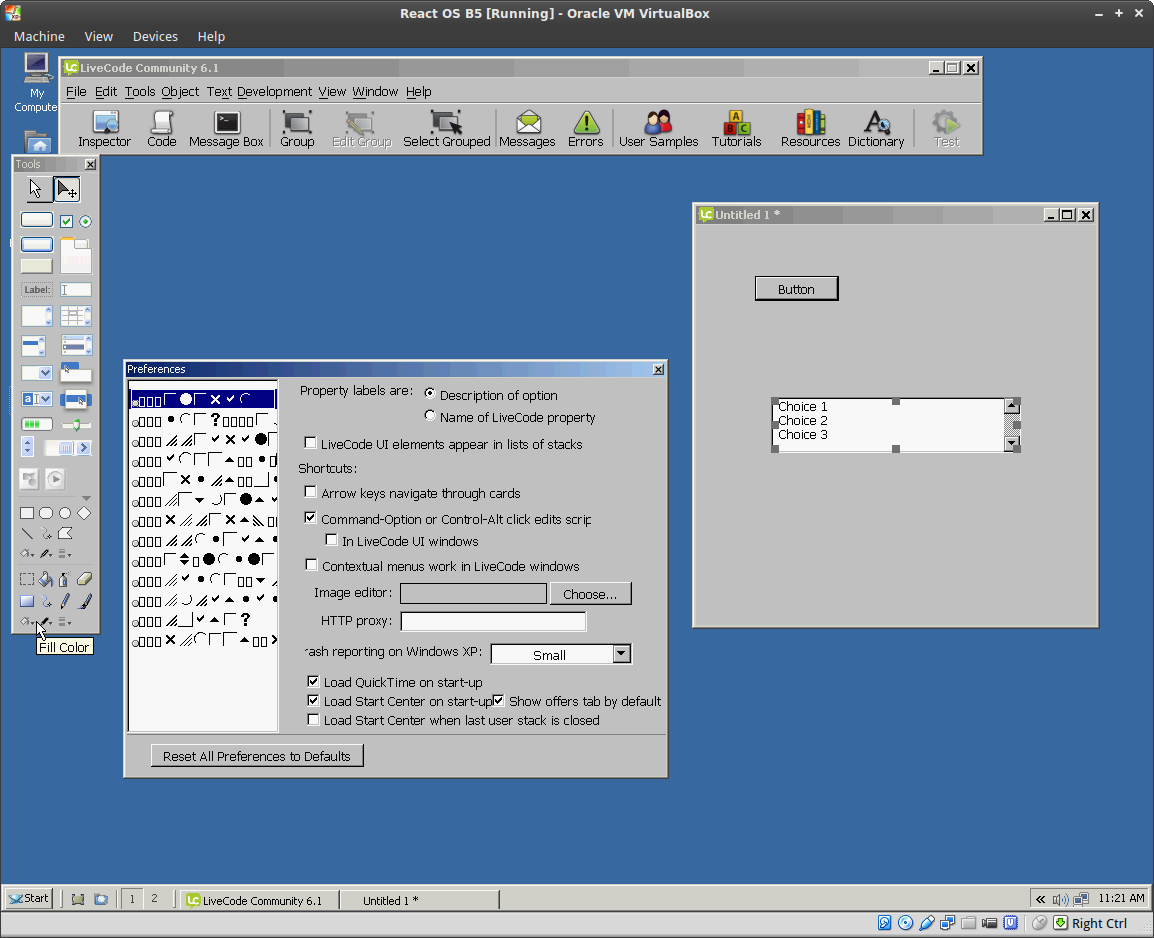Viewport: 1154px width, 938px height.
Task: Click scroll down arrow on Choice list field
Action: click(1012, 443)
